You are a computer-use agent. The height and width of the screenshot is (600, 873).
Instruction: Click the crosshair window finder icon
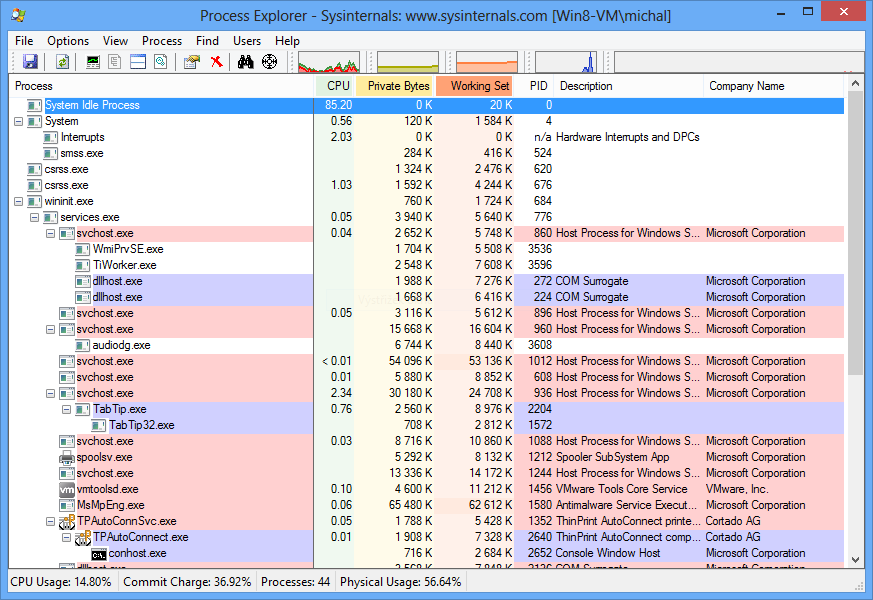point(268,61)
